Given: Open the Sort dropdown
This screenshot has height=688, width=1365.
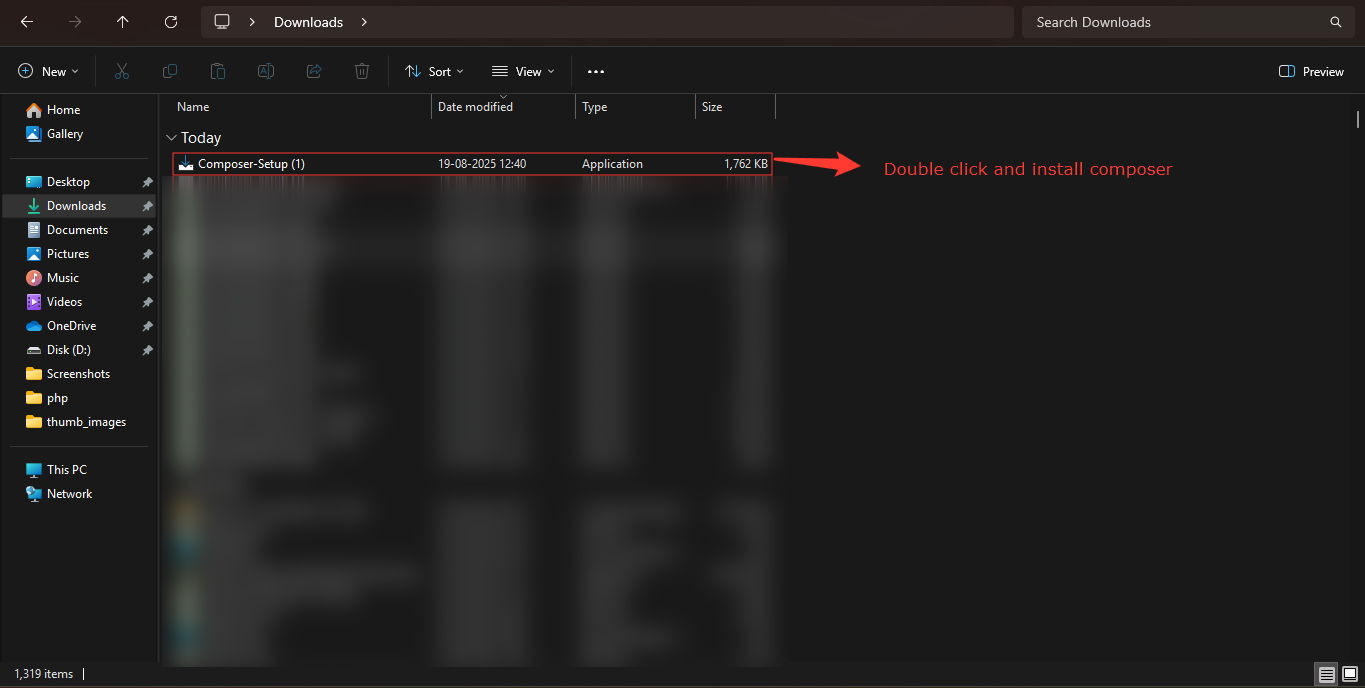Looking at the screenshot, I should tap(434, 71).
